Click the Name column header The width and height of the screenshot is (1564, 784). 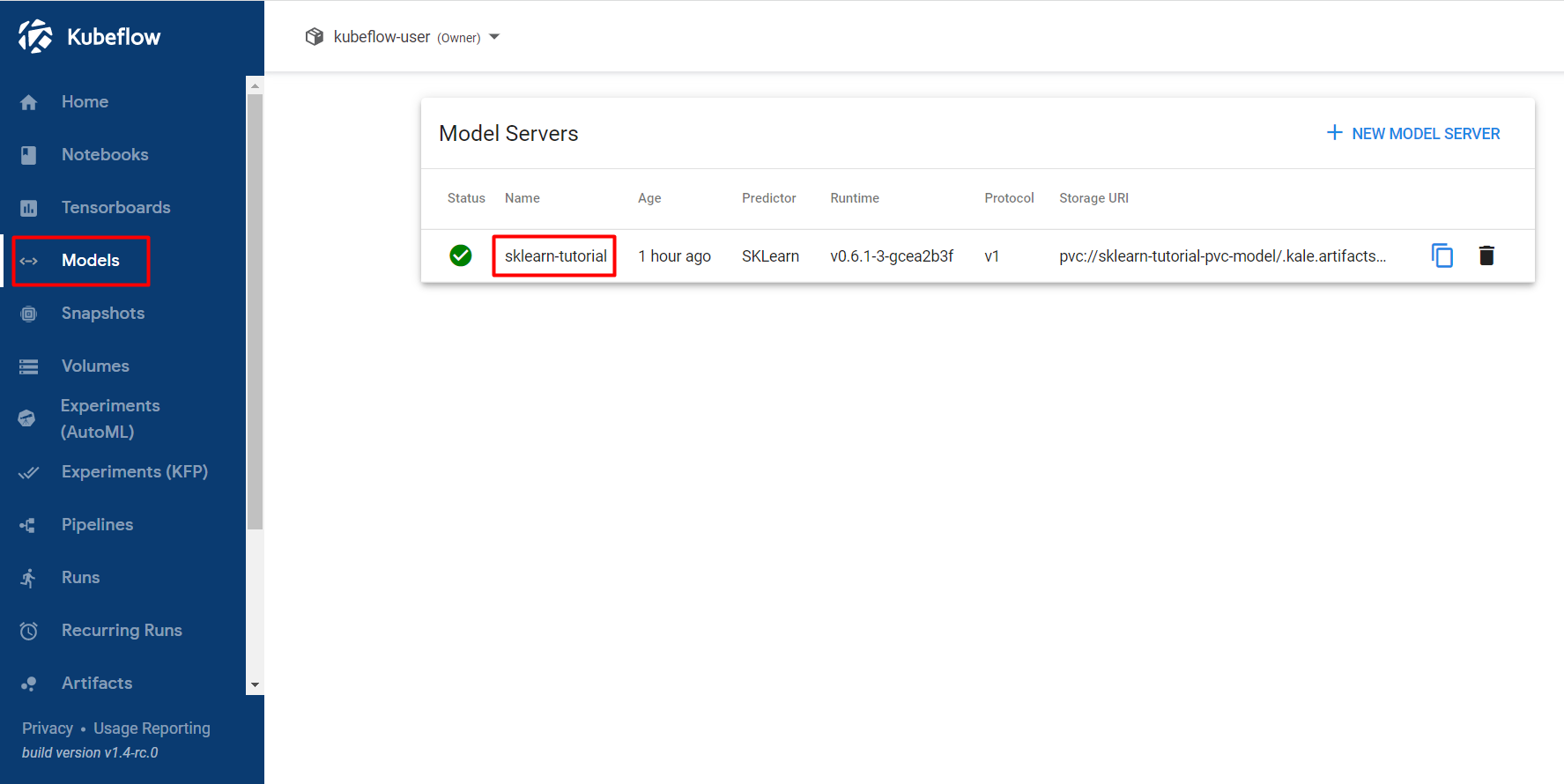point(523,198)
